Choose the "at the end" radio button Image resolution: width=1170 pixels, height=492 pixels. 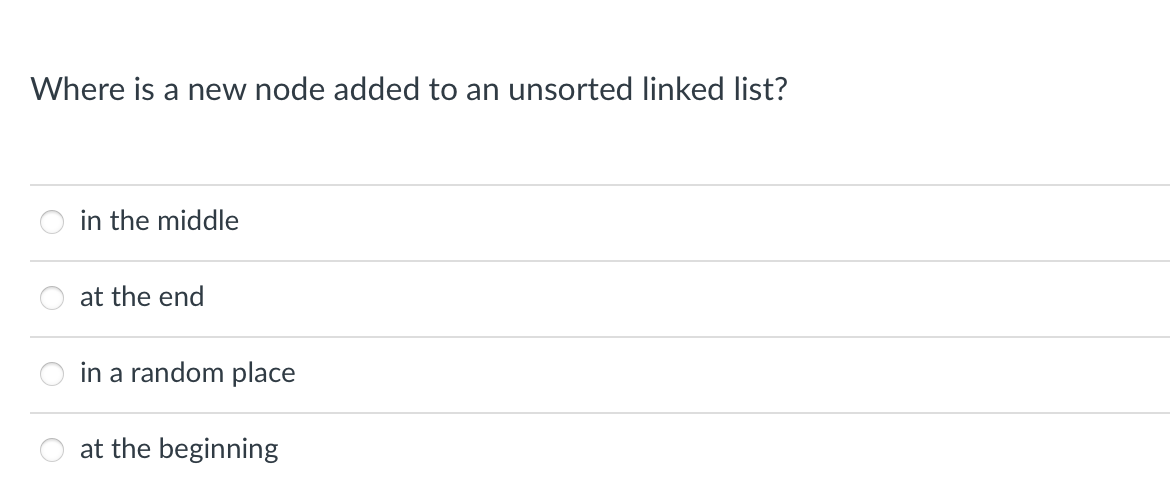pyautogui.click(x=51, y=298)
